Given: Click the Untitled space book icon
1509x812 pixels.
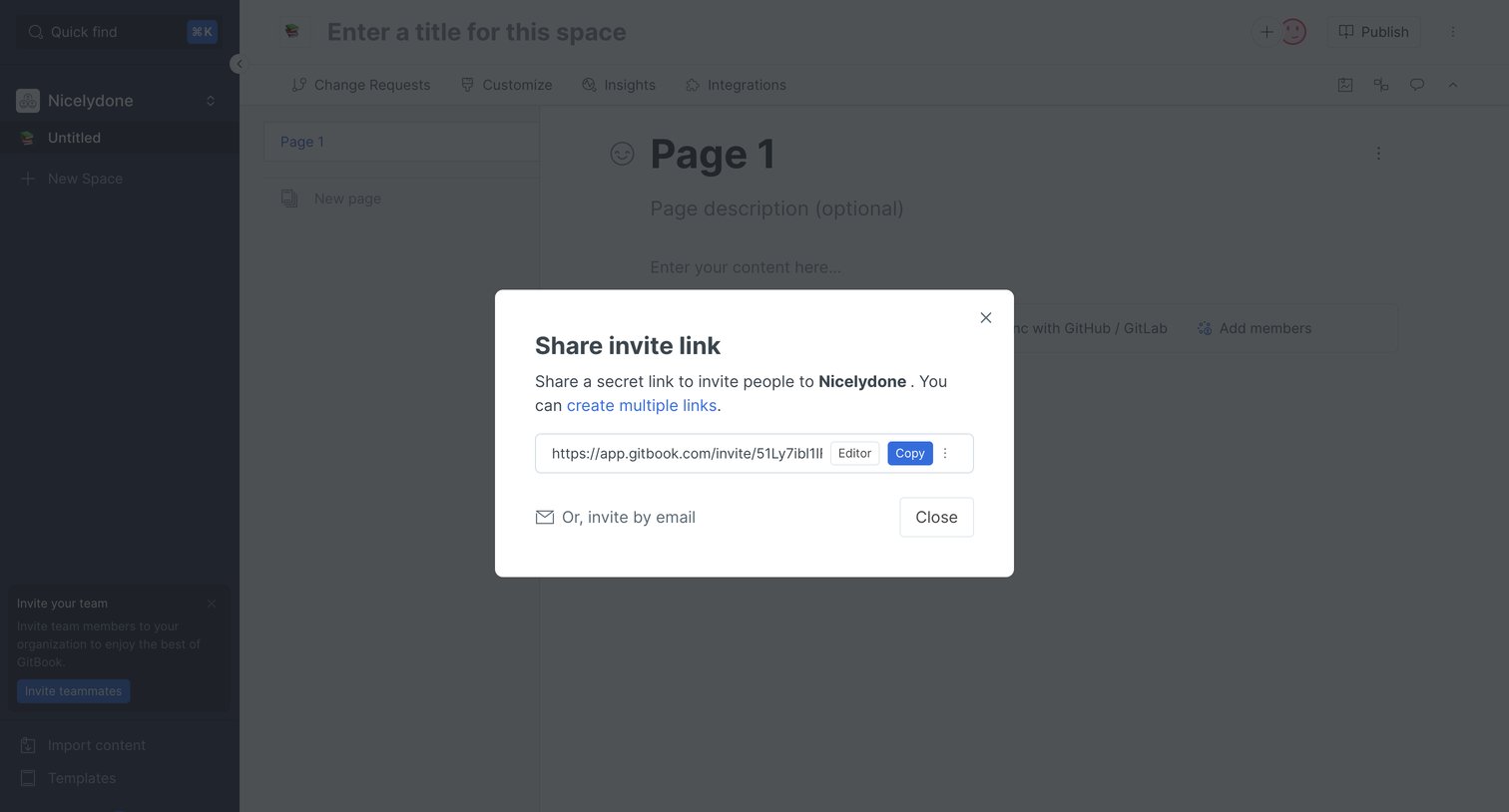Looking at the screenshot, I should [28, 138].
